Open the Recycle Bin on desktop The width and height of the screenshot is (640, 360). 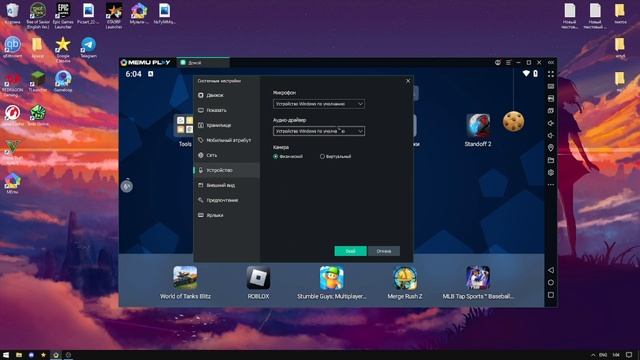(12, 14)
